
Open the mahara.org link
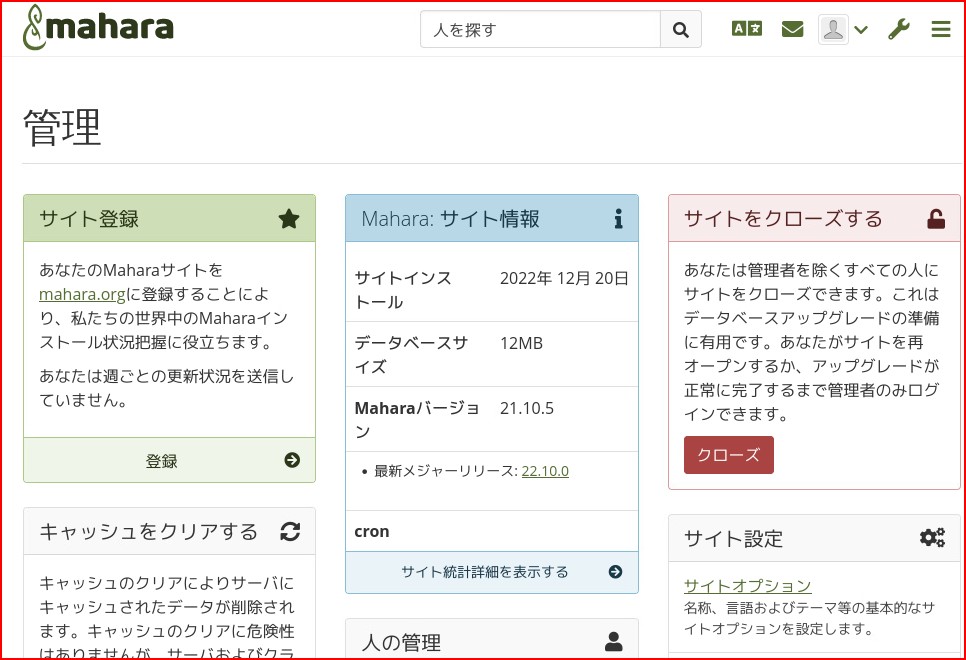pyautogui.click(x=83, y=295)
